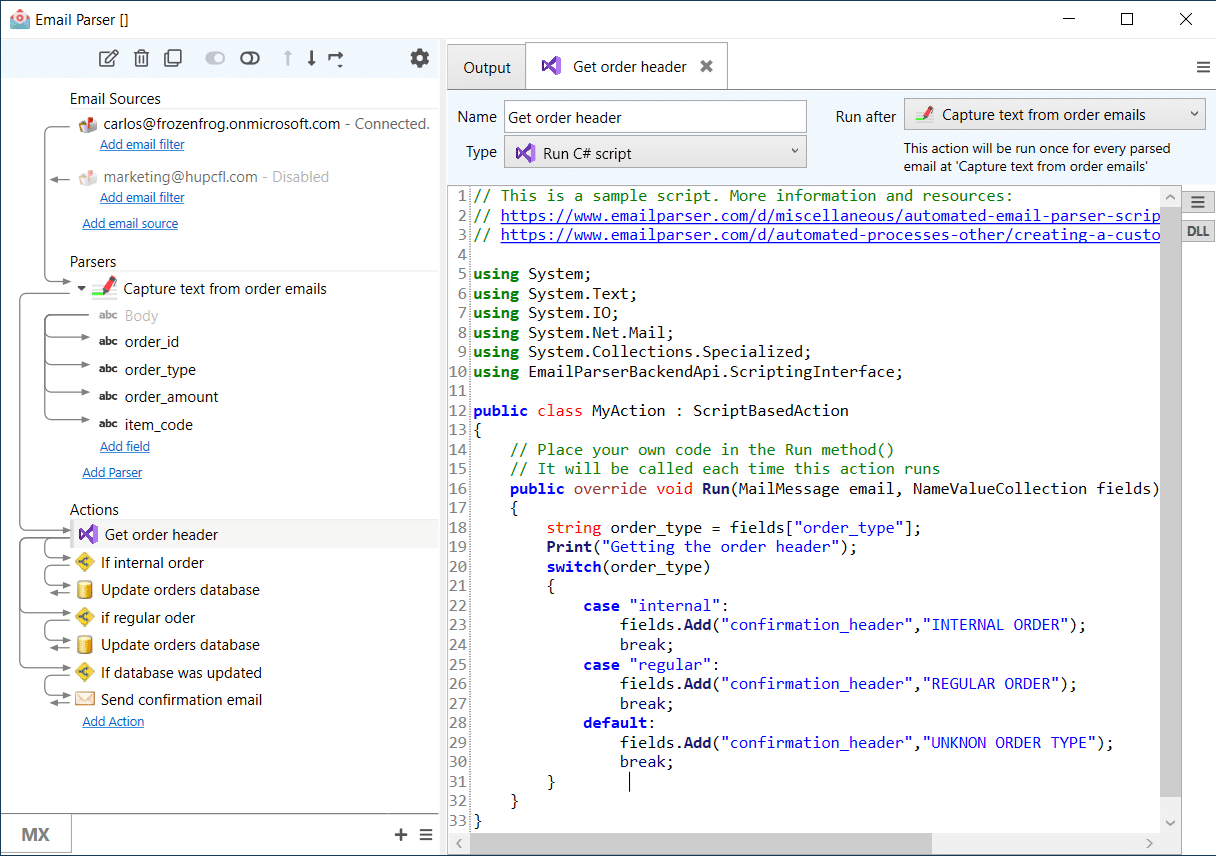Click Add email filter under marketing@hupcfl.com
The width and height of the screenshot is (1216, 856).
pyautogui.click(x=142, y=198)
